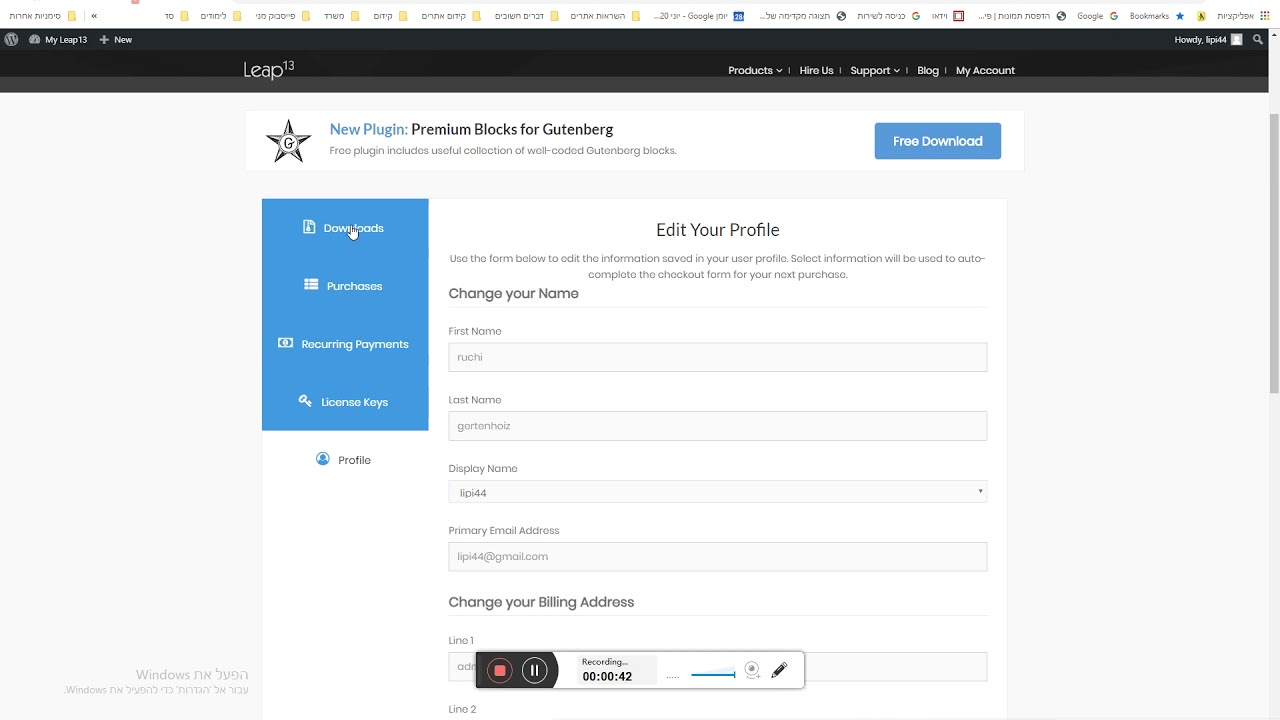The image size is (1280, 720).
Task: Select the Purchases tab in sidebar
Action: pyautogui.click(x=345, y=286)
